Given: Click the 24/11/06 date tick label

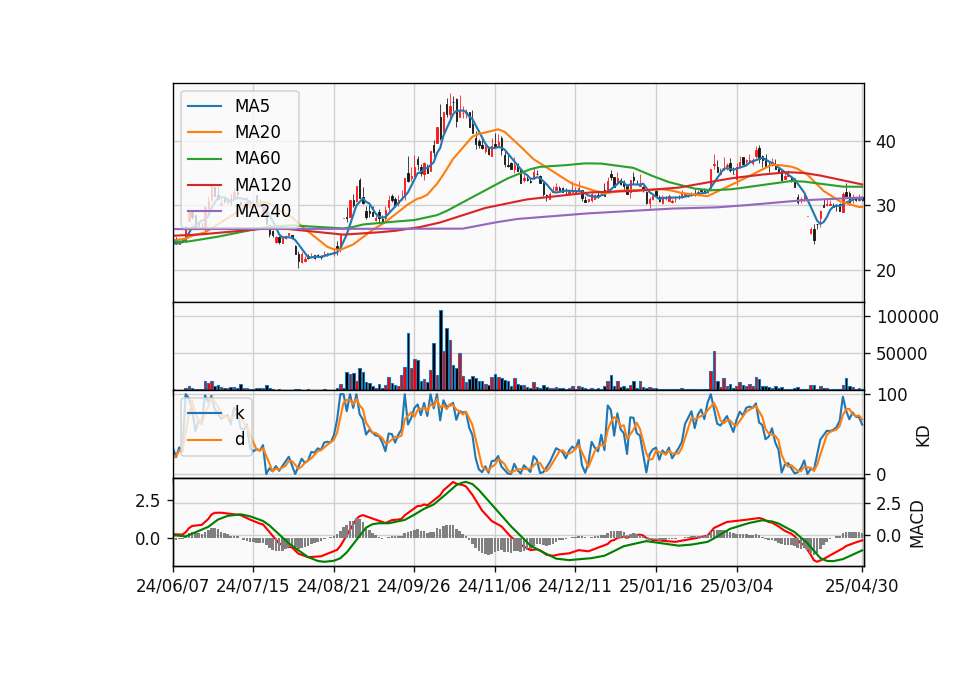Looking at the screenshot, I should point(495,586).
